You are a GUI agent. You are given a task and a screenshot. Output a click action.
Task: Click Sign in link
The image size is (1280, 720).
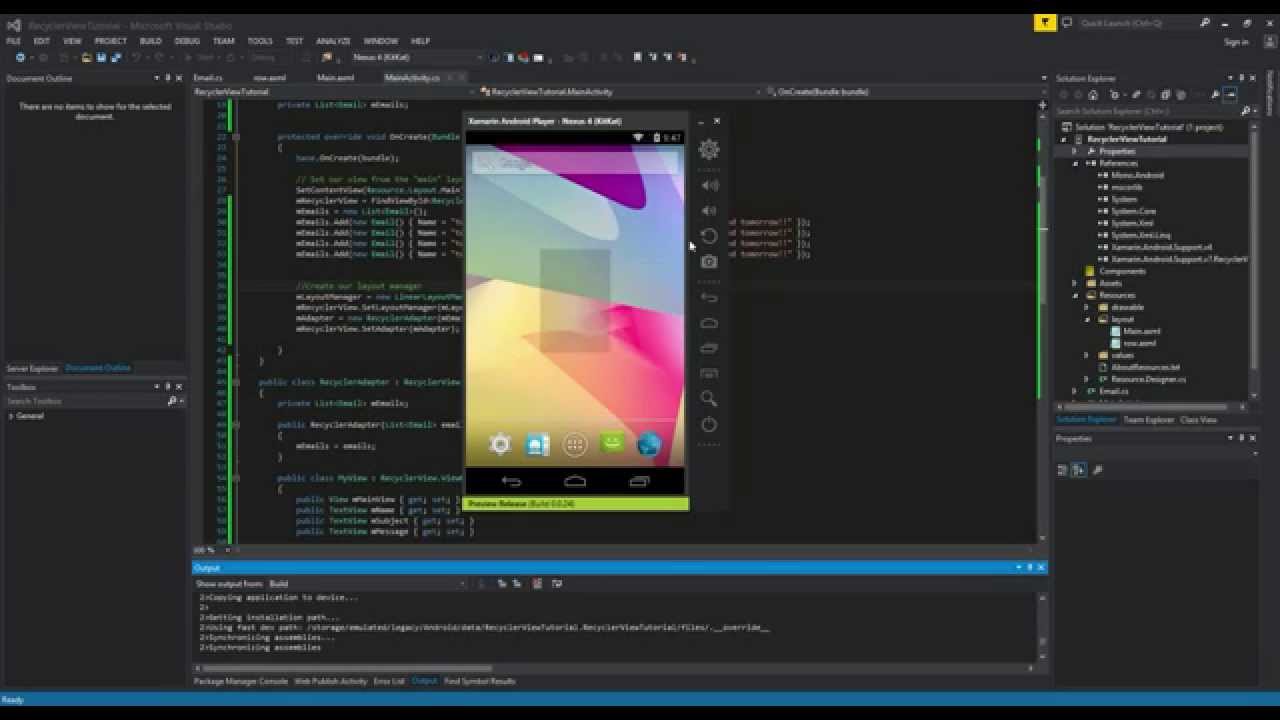pos(1236,42)
